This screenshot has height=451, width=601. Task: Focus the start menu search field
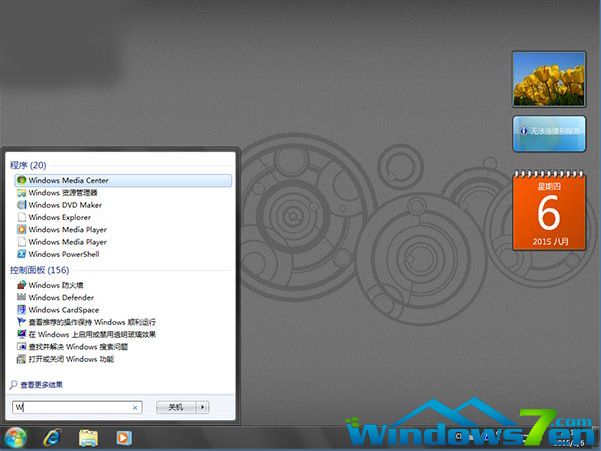coord(77,407)
